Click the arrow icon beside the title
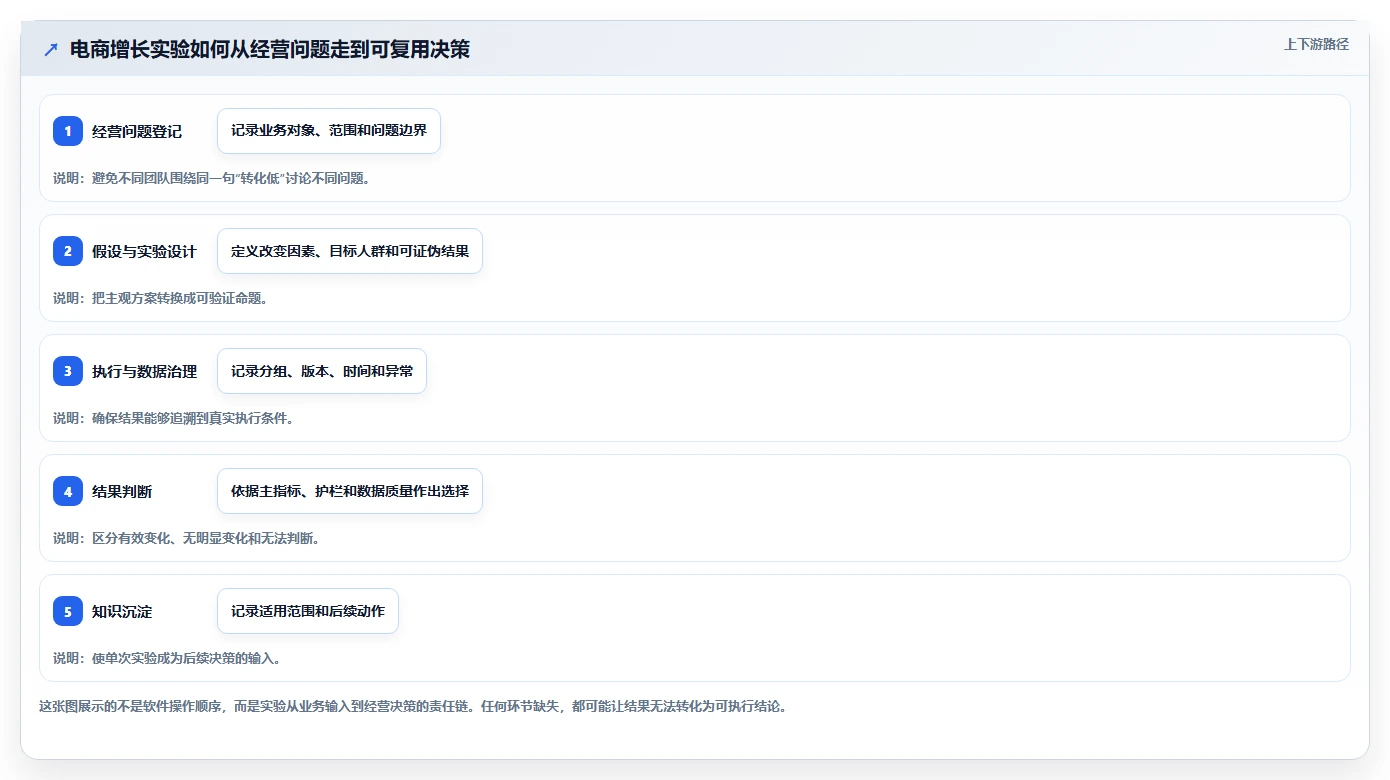The height and width of the screenshot is (780, 1390). [51, 50]
